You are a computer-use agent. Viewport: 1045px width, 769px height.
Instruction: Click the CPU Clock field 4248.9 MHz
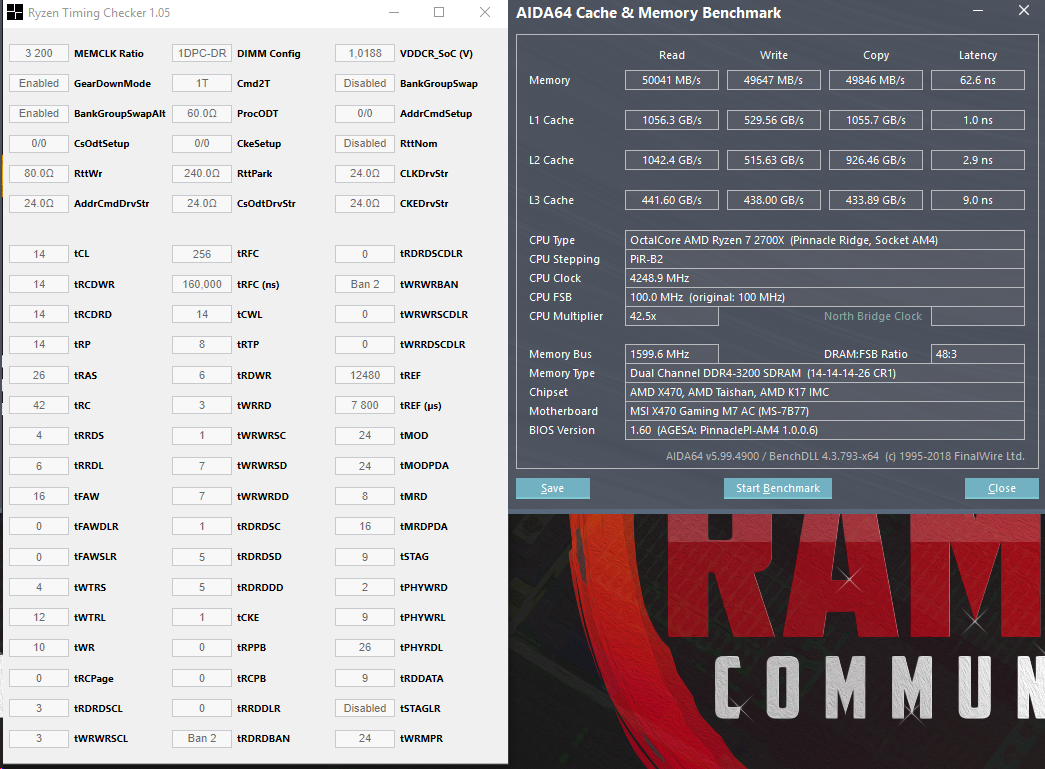click(x=824, y=278)
